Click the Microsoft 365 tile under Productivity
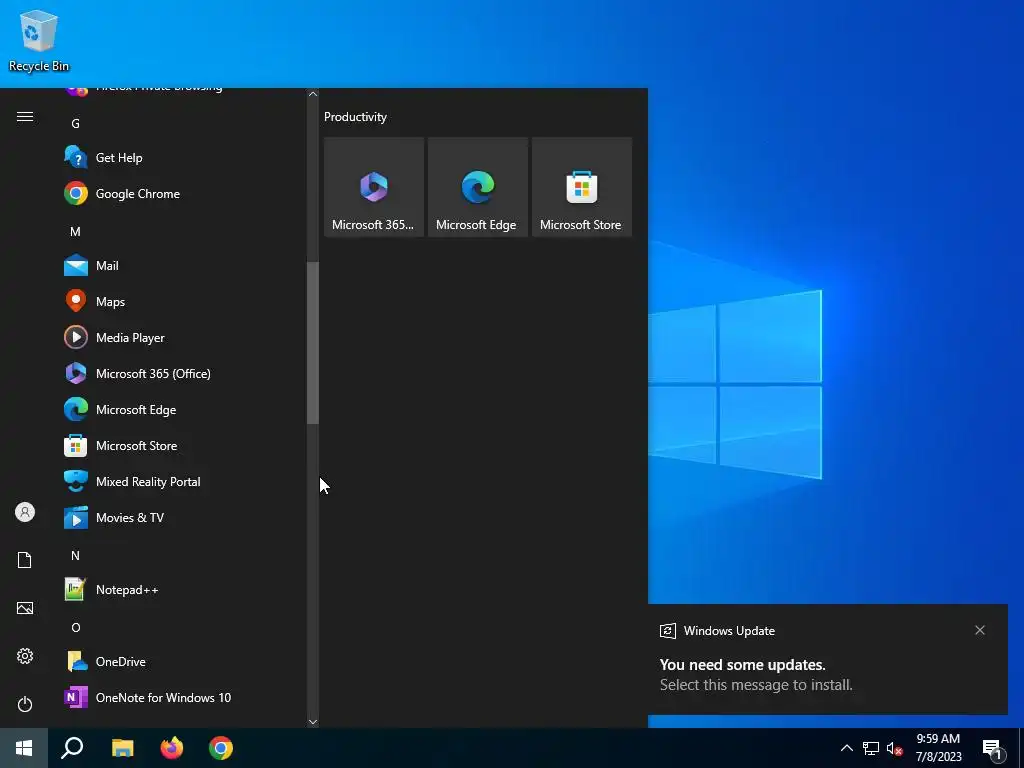The width and height of the screenshot is (1024, 768). pos(374,187)
